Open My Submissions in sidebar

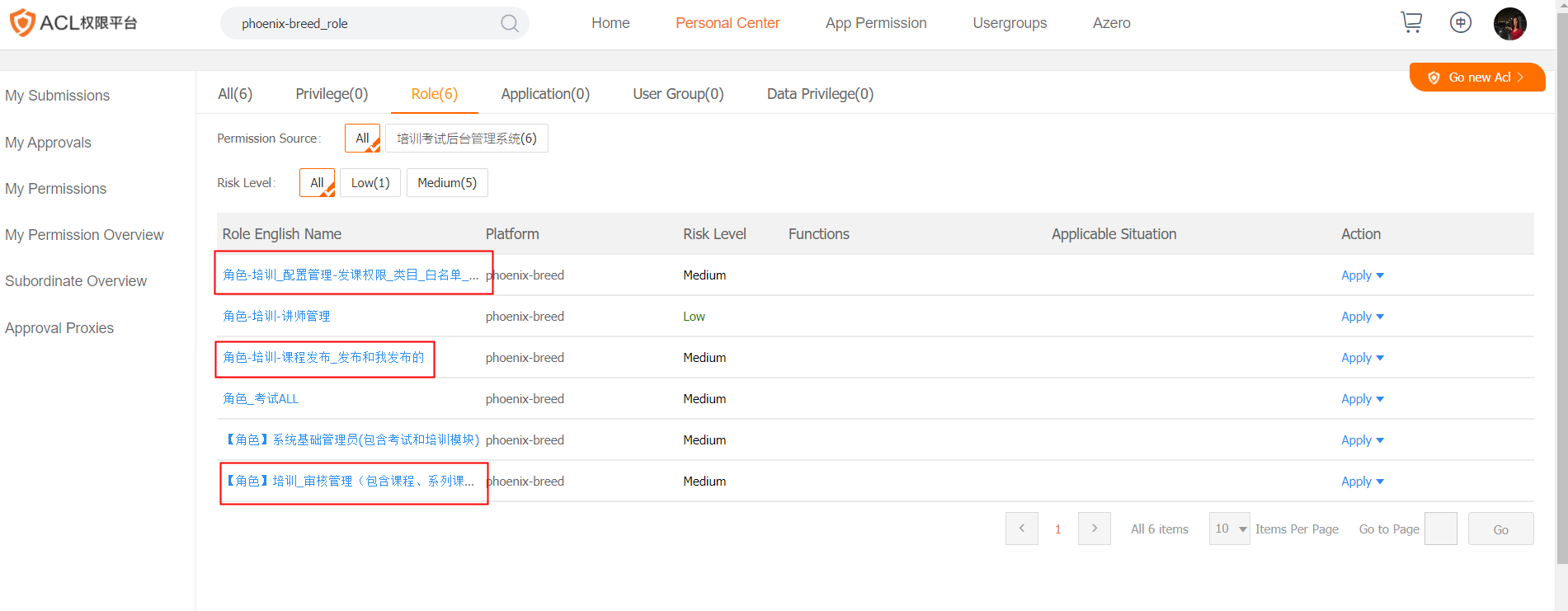coord(58,96)
